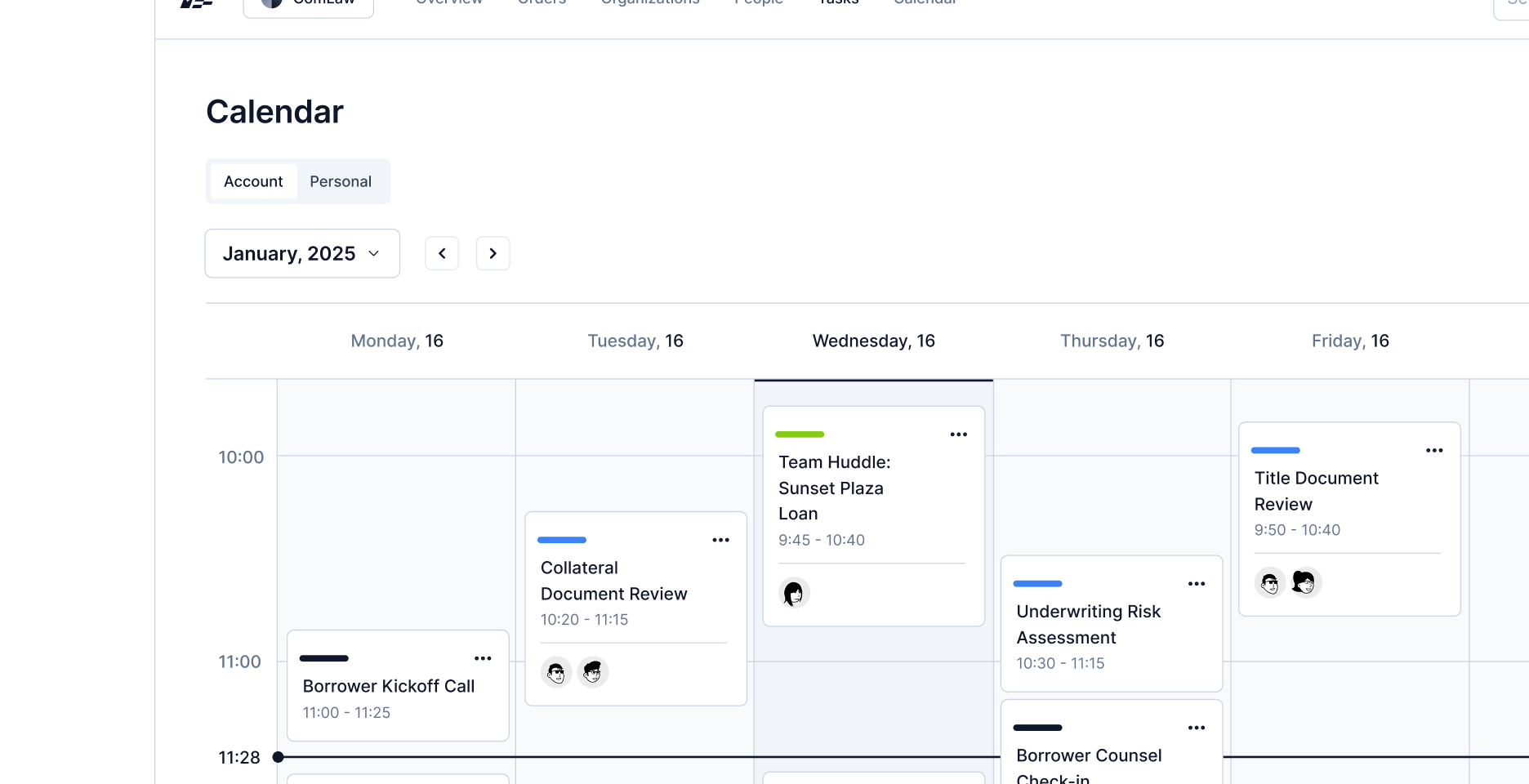Viewport: 1529px width, 784px height.
Task: Go to previous week with left arrow
Action: click(442, 253)
